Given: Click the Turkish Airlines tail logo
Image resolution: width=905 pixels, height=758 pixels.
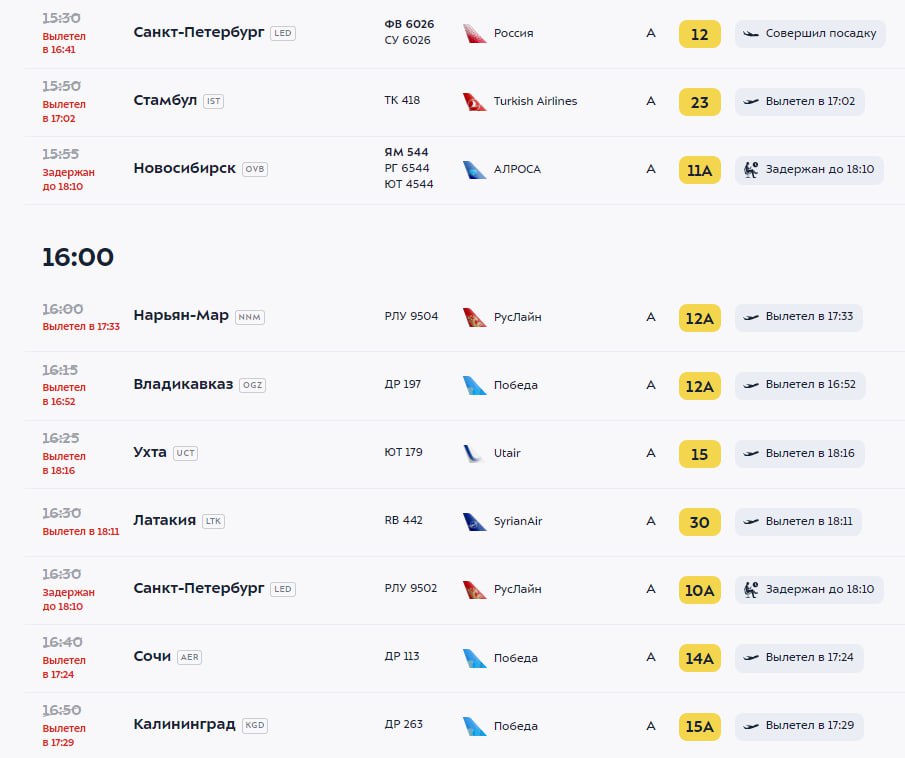Looking at the screenshot, I should coord(475,102).
